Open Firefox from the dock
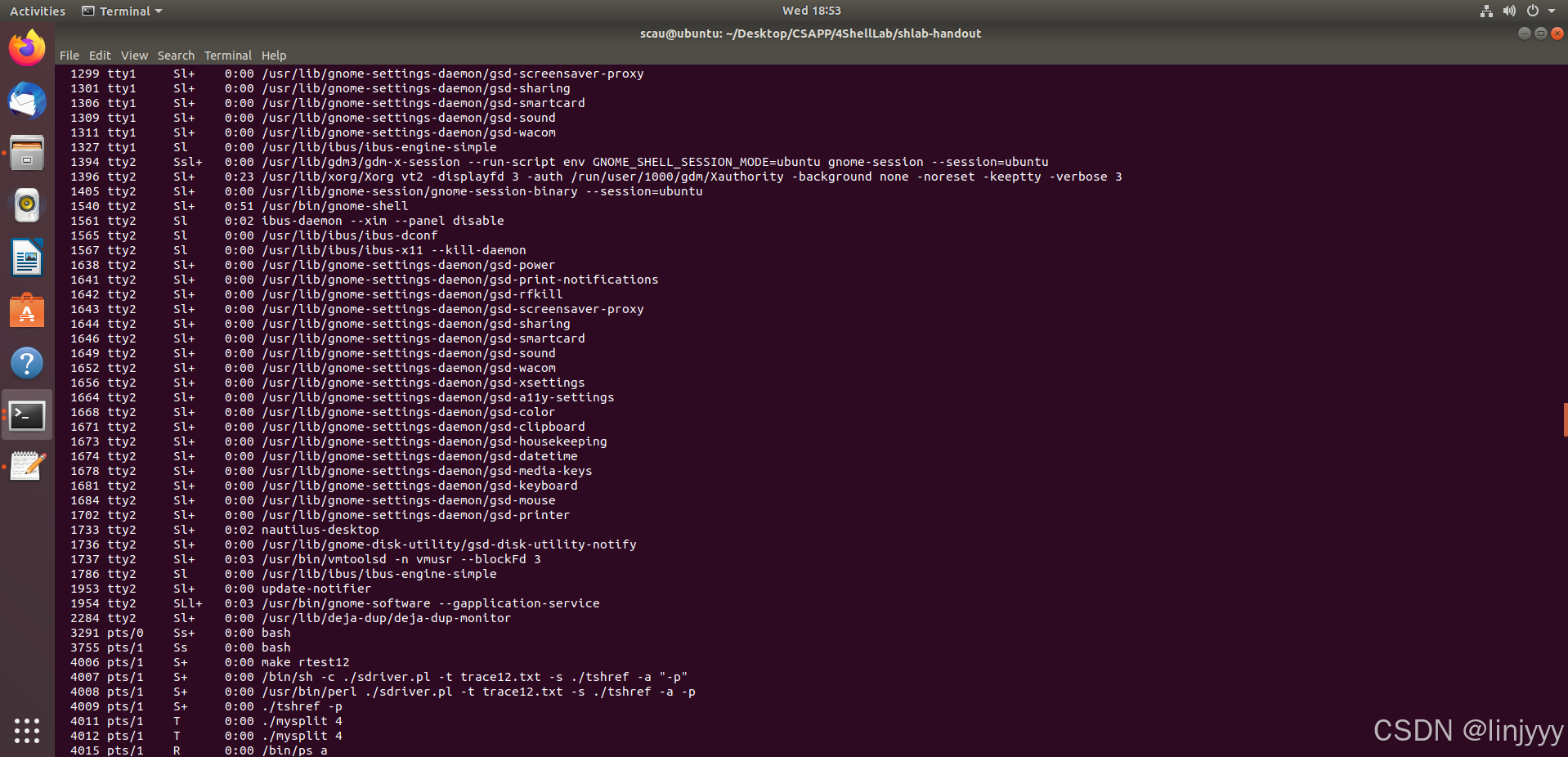This screenshot has width=1568, height=757. (x=27, y=48)
